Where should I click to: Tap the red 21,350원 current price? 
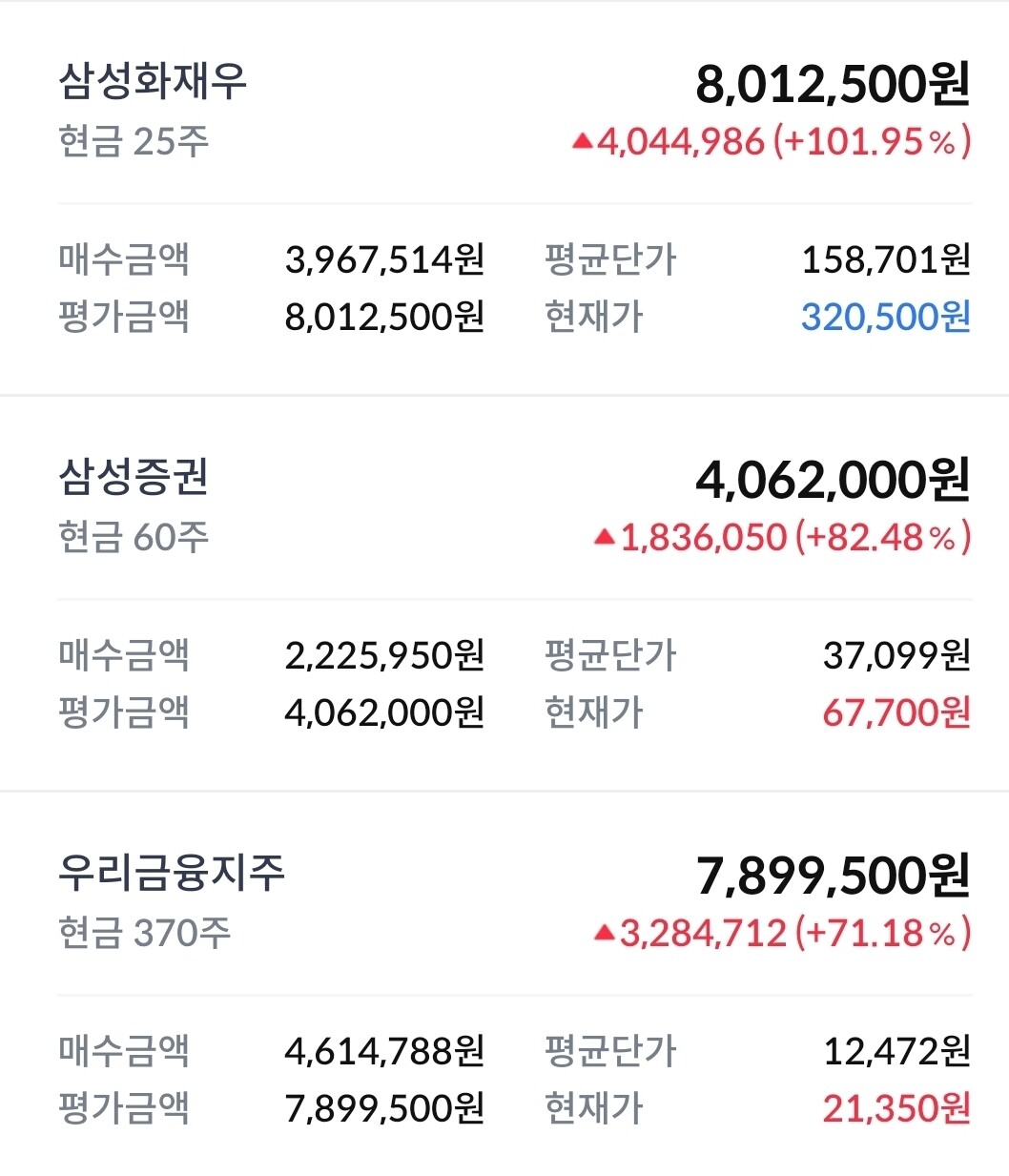coord(896,1108)
